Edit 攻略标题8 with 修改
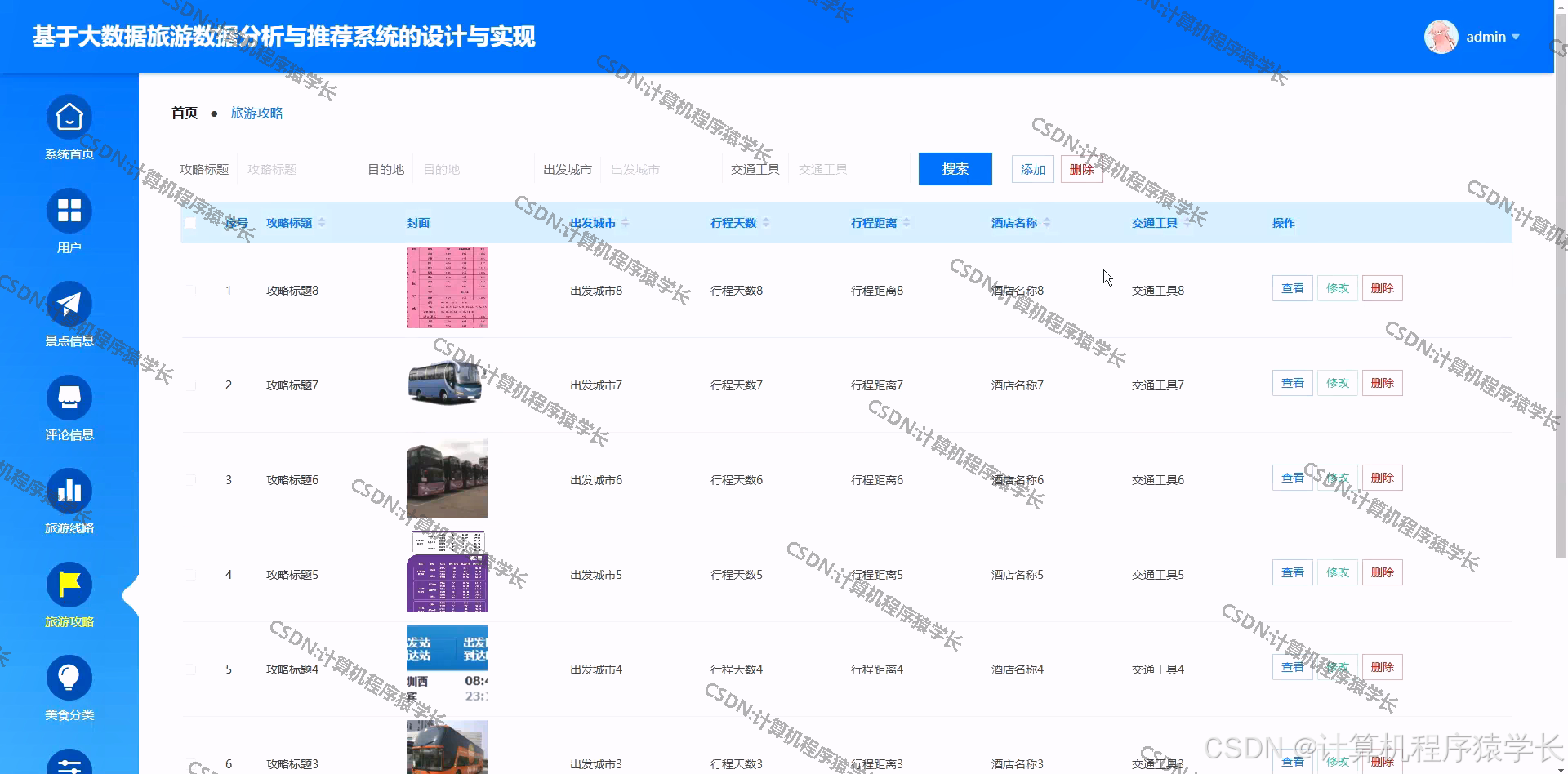The width and height of the screenshot is (1568, 774). click(1338, 288)
